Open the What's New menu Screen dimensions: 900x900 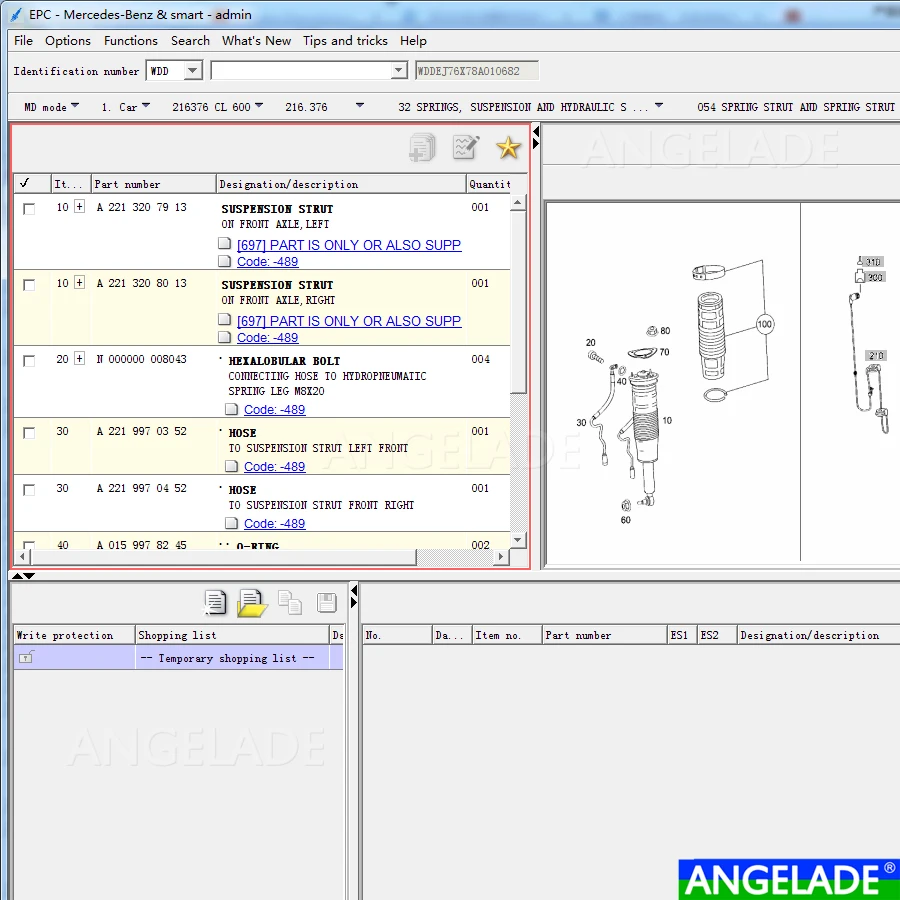pyautogui.click(x=257, y=41)
